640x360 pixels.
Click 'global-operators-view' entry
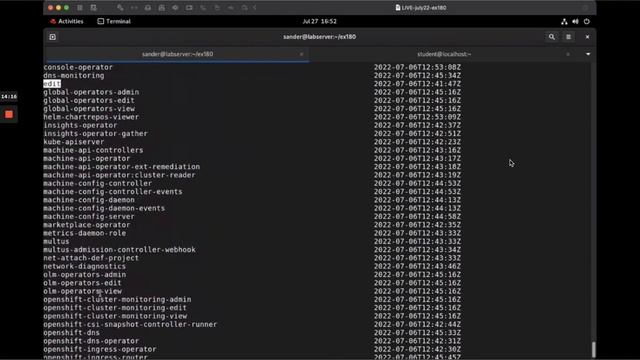89,109
